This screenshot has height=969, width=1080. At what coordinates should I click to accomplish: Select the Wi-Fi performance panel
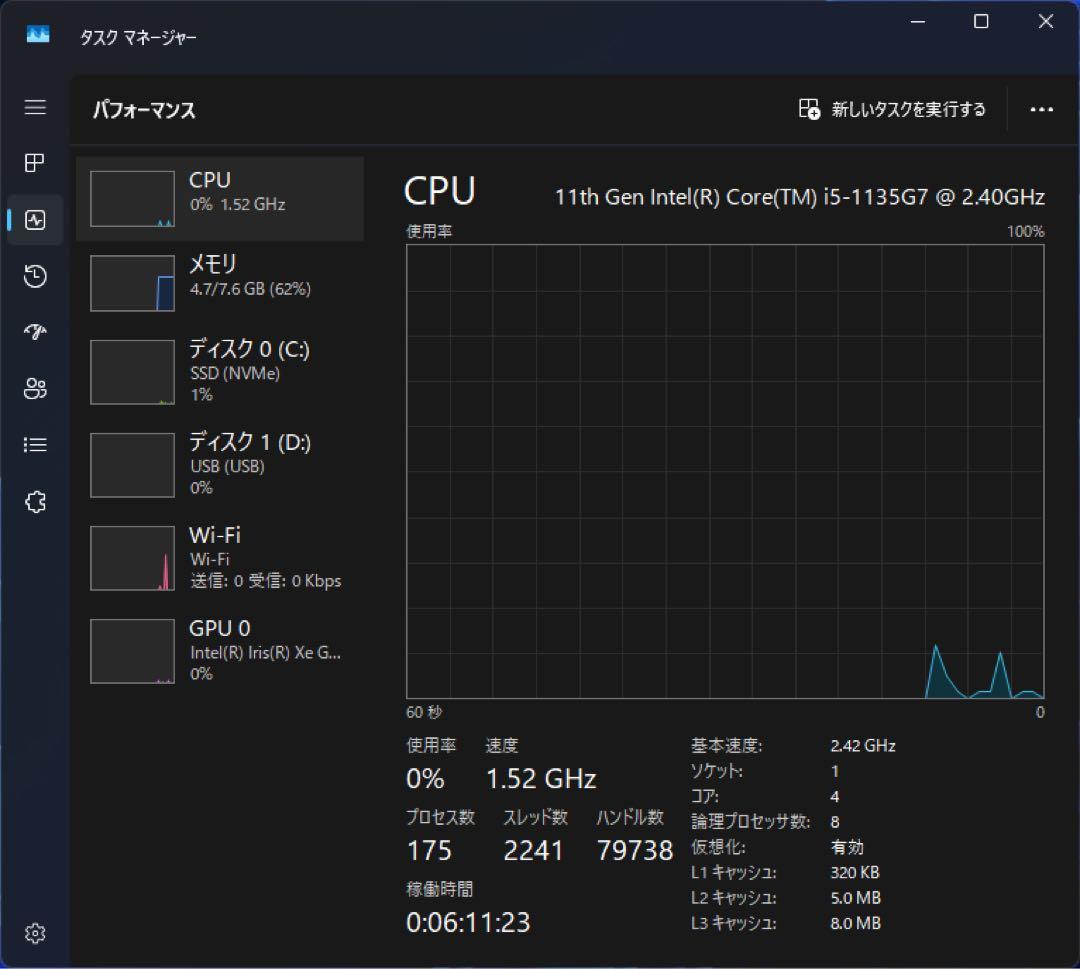point(220,557)
